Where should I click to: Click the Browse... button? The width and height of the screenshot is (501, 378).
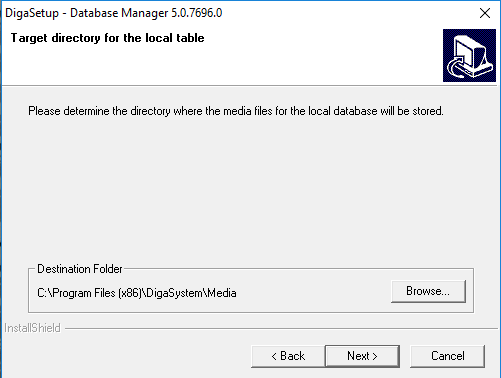428,291
